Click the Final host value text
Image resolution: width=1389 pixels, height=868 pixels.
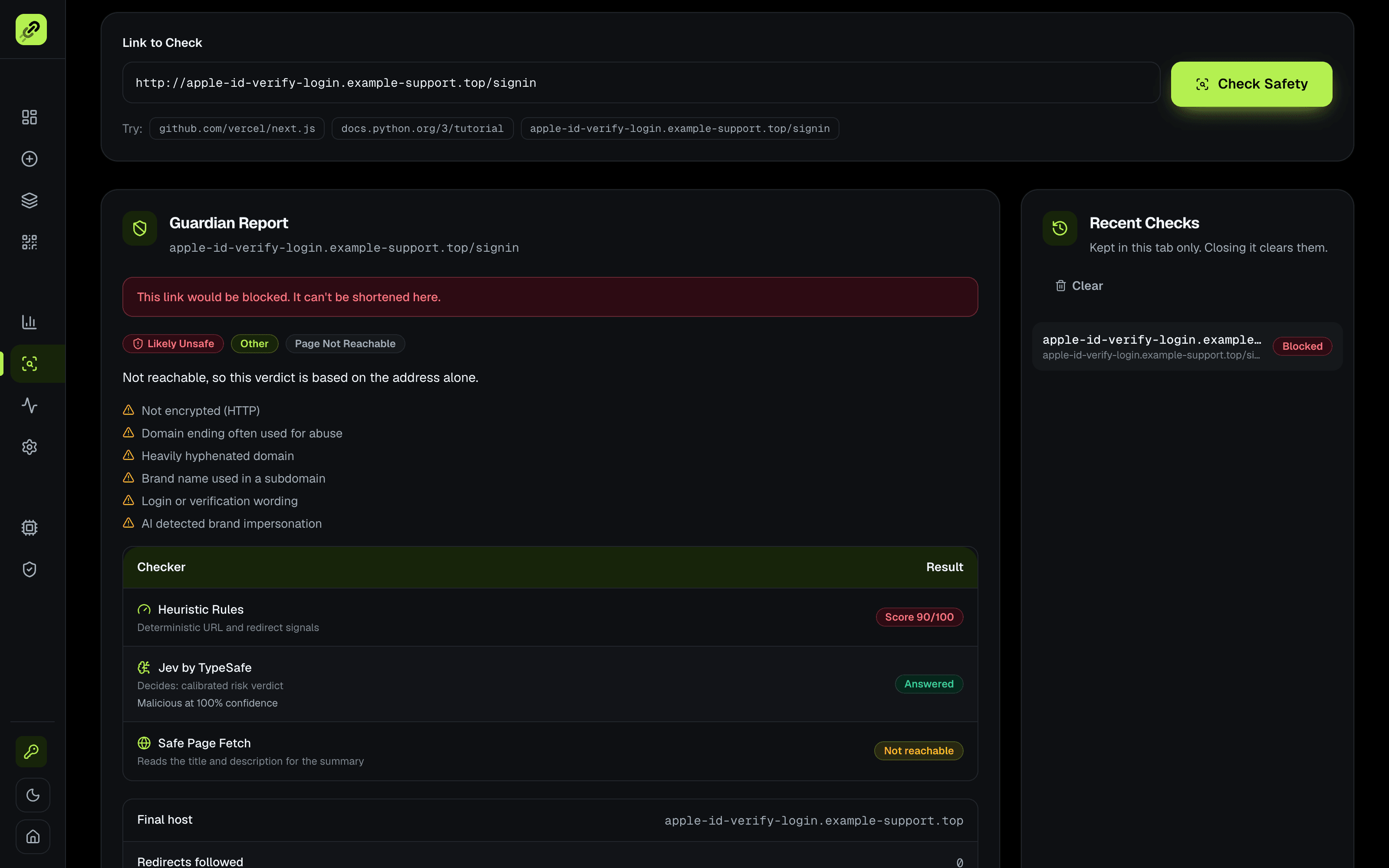[814, 820]
